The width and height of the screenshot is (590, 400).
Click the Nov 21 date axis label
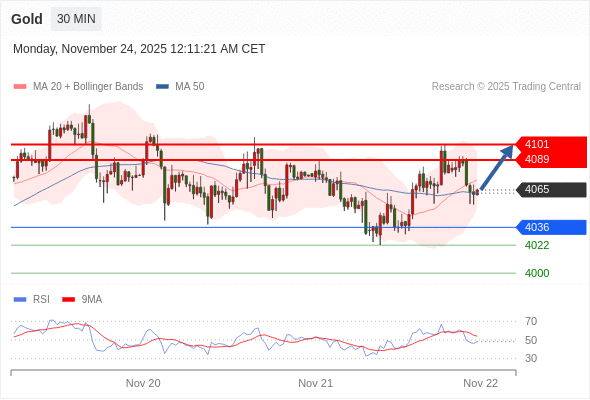[315, 383]
